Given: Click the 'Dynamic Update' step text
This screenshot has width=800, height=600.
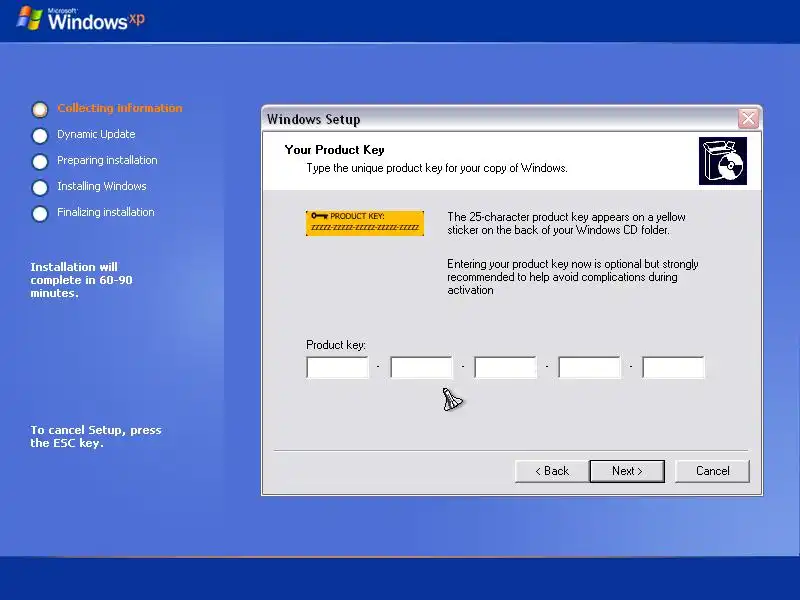Looking at the screenshot, I should 96,134.
